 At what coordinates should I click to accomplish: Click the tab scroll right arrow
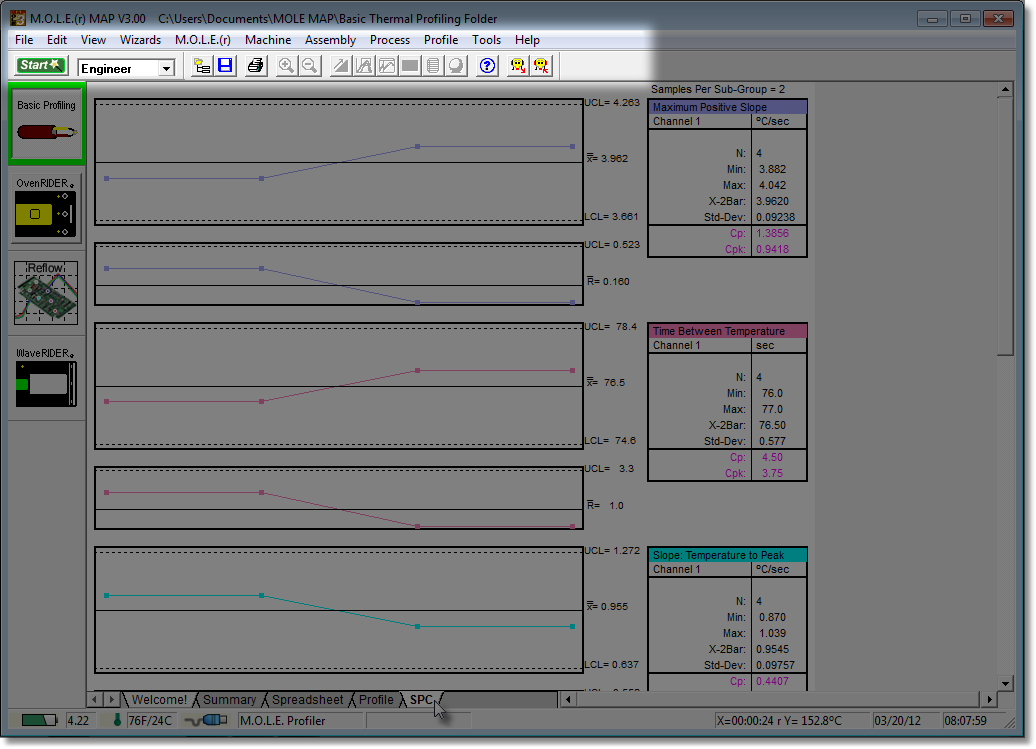pos(111,699)
